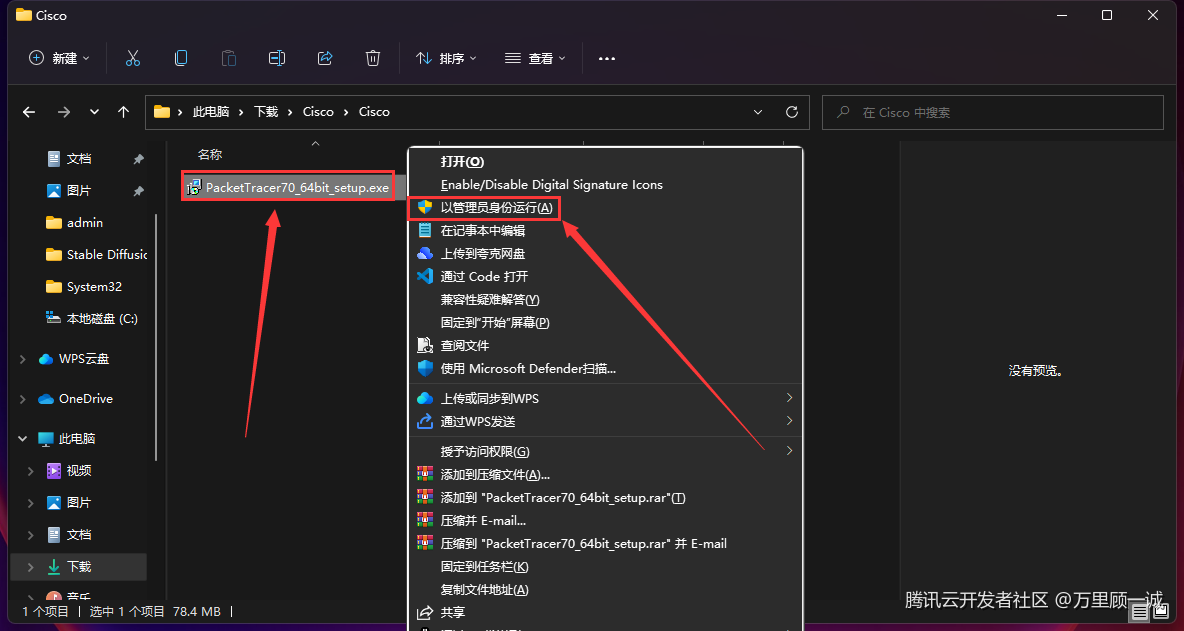Choose 复制文件地址(A) menu entry
Viewport: 1184px width, 631px height.
(x=484, y=589)
